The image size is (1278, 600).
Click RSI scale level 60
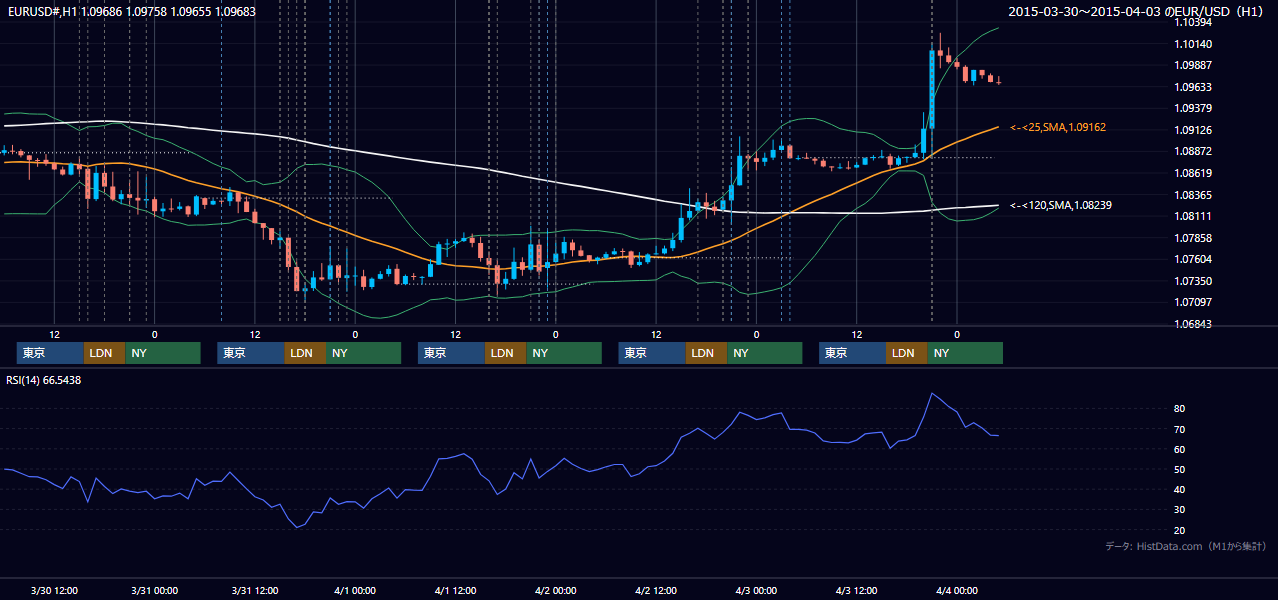click(x=1180, y=449)
